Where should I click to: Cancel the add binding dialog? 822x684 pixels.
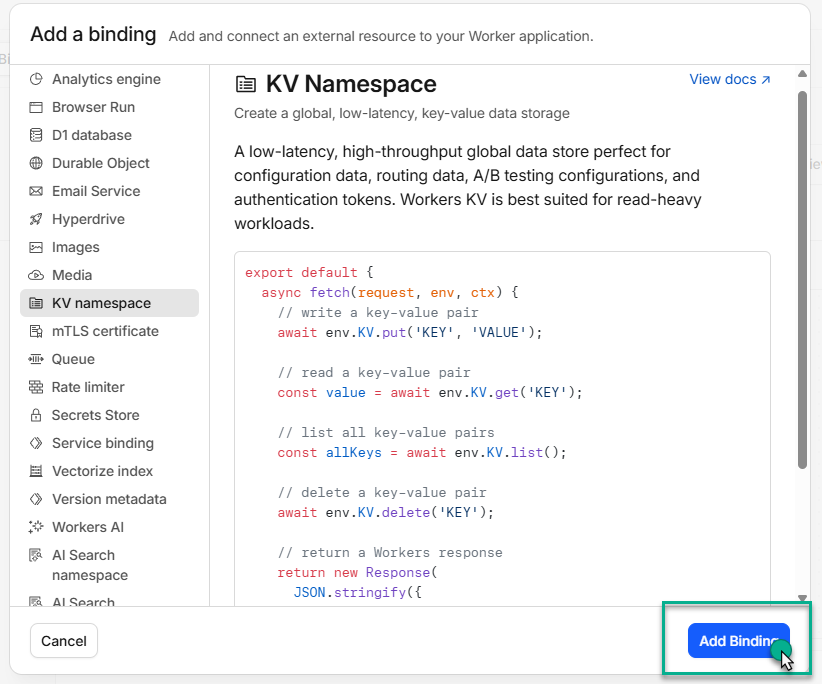click(x=64, y=640)
